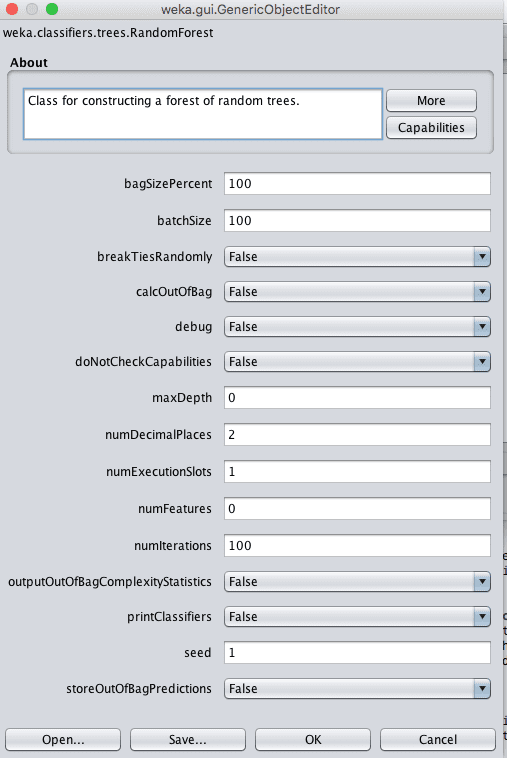Confirm settings with OK button

[x=313, y=740]
